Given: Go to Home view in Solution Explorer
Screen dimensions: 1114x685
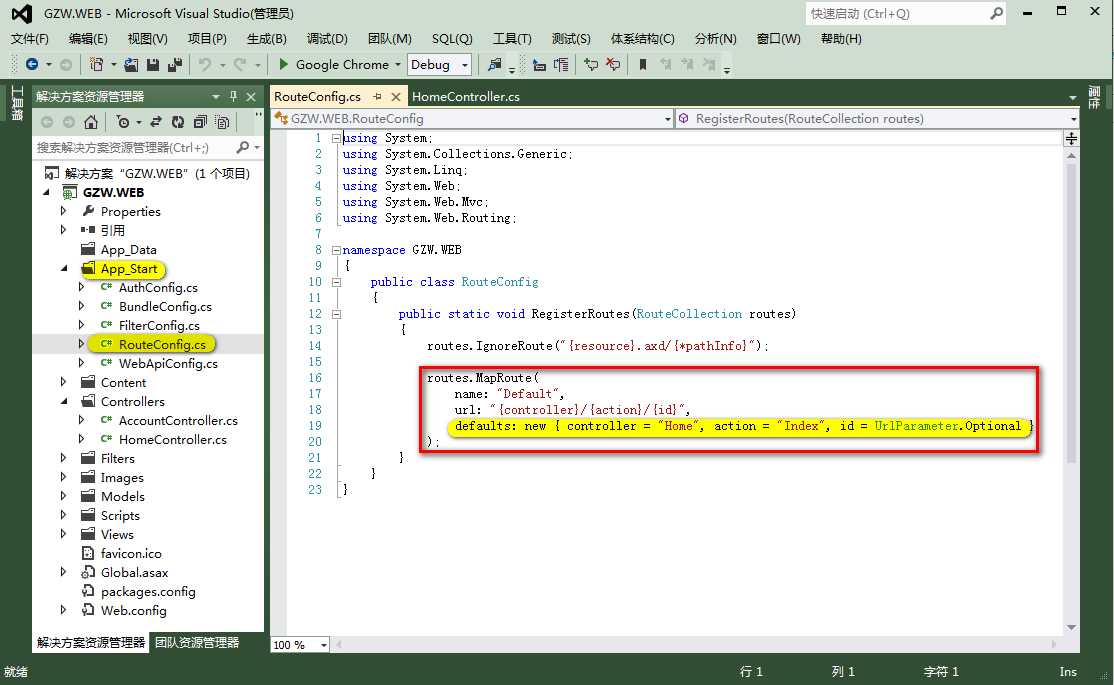Looking at the screenshot, I should point(91,122).
